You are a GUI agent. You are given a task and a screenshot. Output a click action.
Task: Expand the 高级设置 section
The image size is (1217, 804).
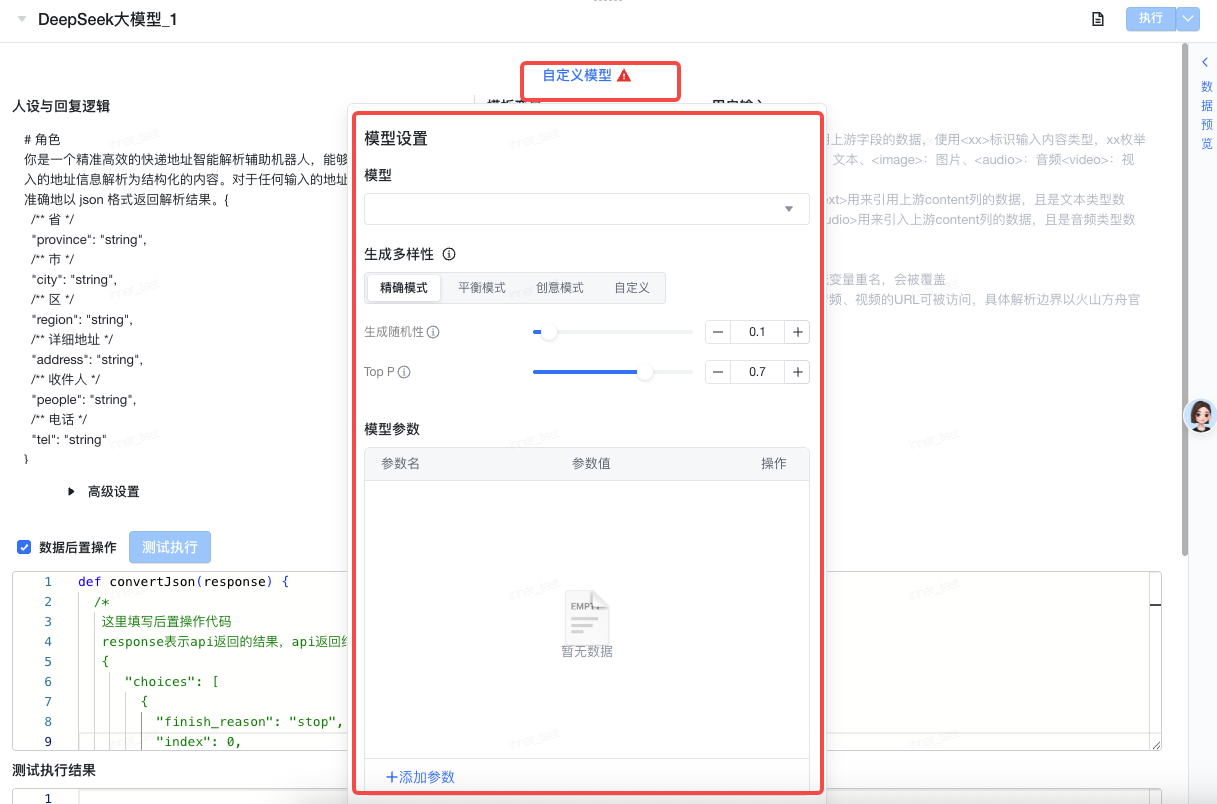[104, 492]
